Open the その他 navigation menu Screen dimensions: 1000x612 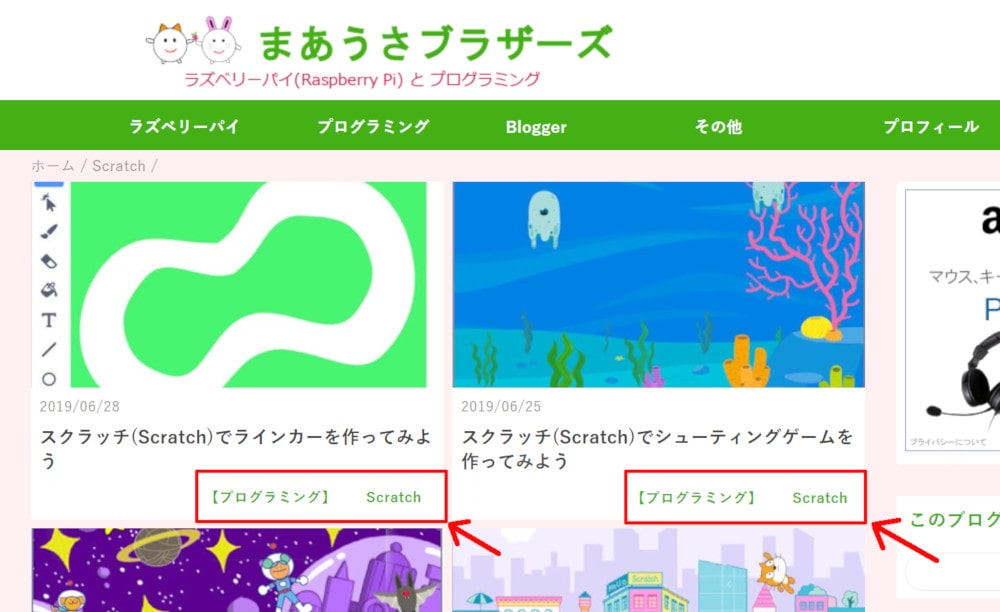click(x=717, y=125)
